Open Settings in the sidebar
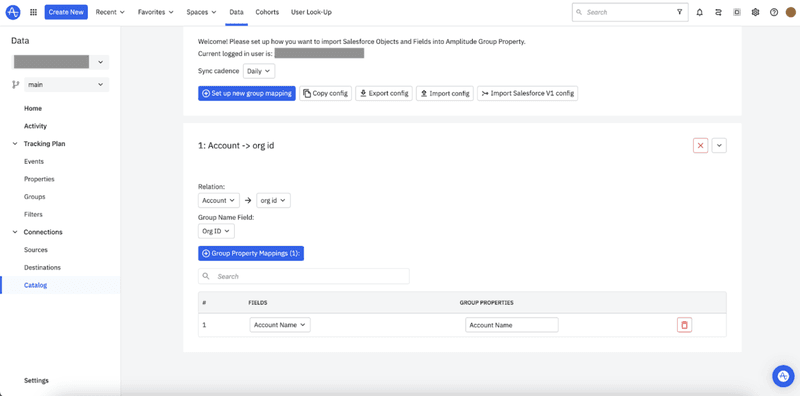Screen dimensions: 800x396 (36, 380)
